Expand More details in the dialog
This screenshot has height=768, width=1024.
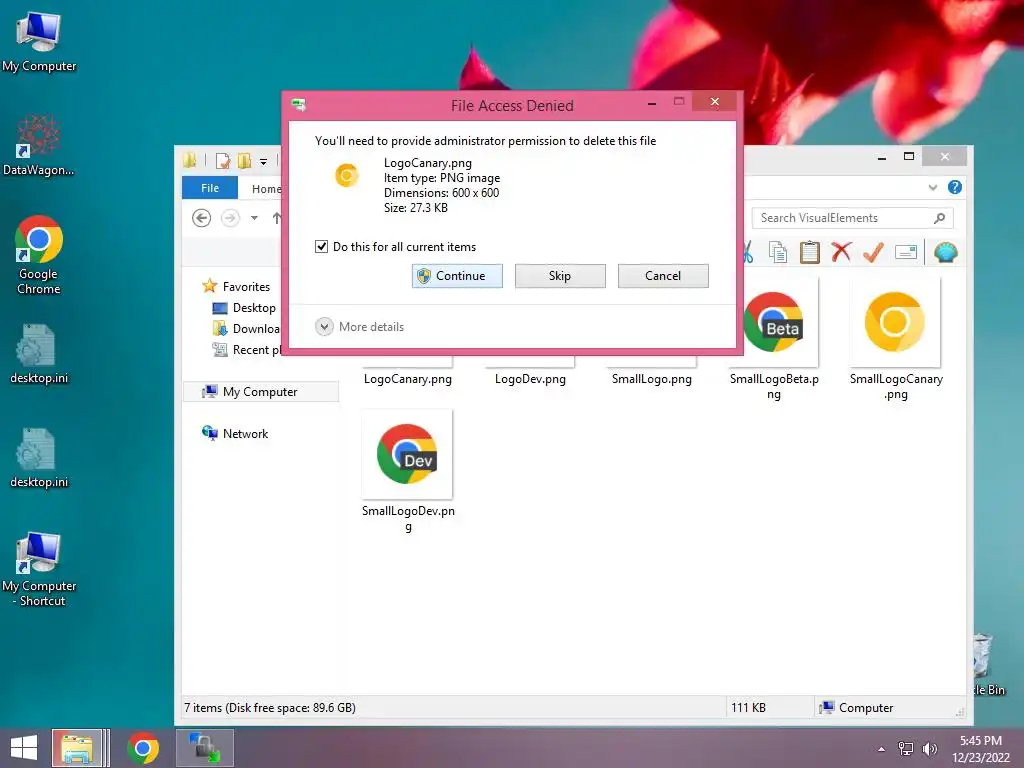359,327
